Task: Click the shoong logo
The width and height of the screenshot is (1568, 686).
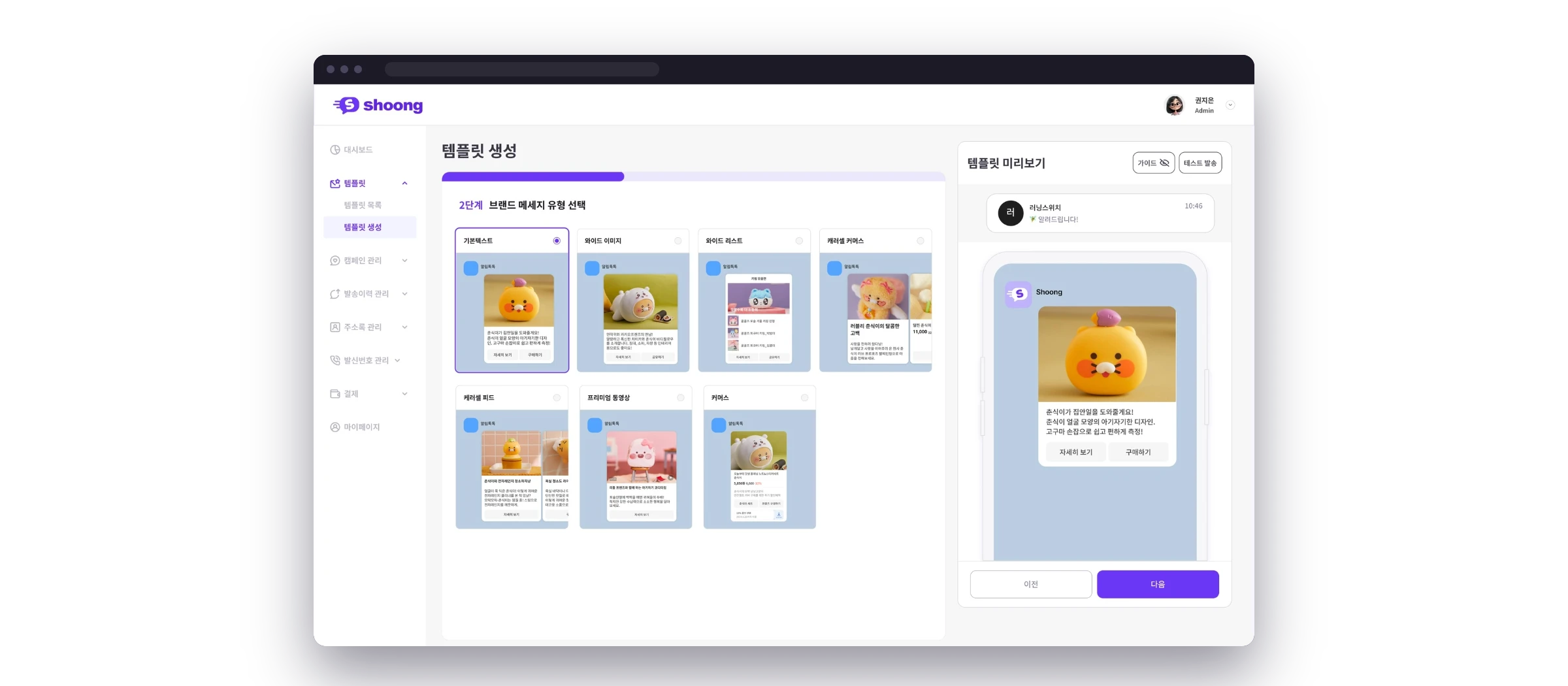Action: pos(378,105)
